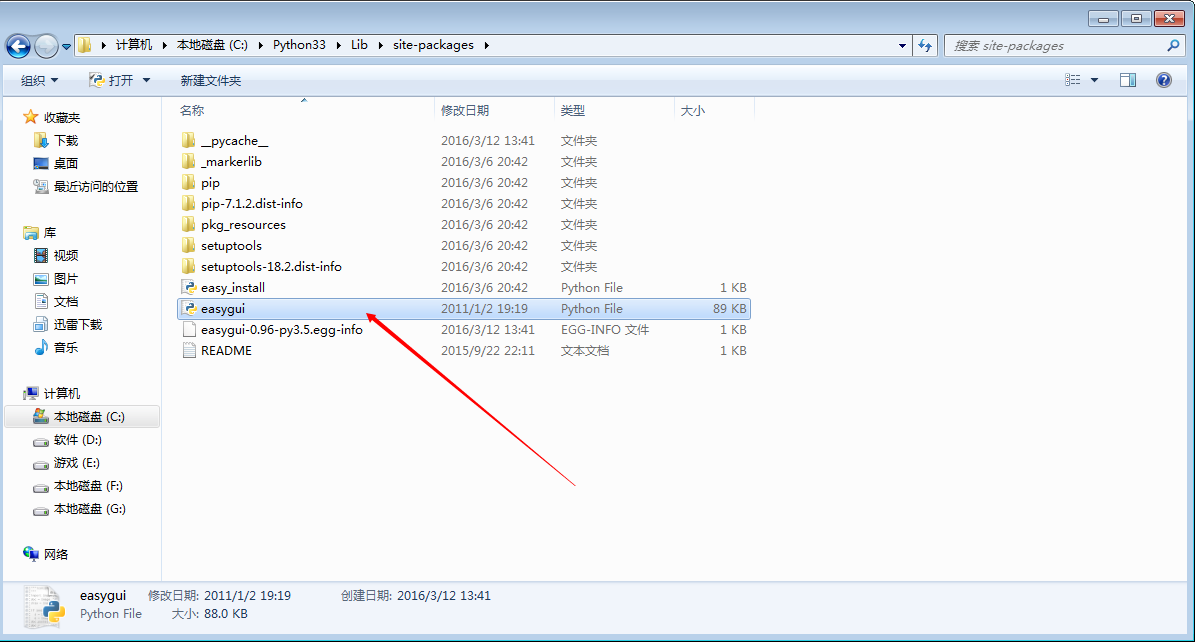Viewport: 1195px width, 642px height.
Task: Expand the view options dropdown arrow
Action: pyautogui.click(x=1094, y=80)
